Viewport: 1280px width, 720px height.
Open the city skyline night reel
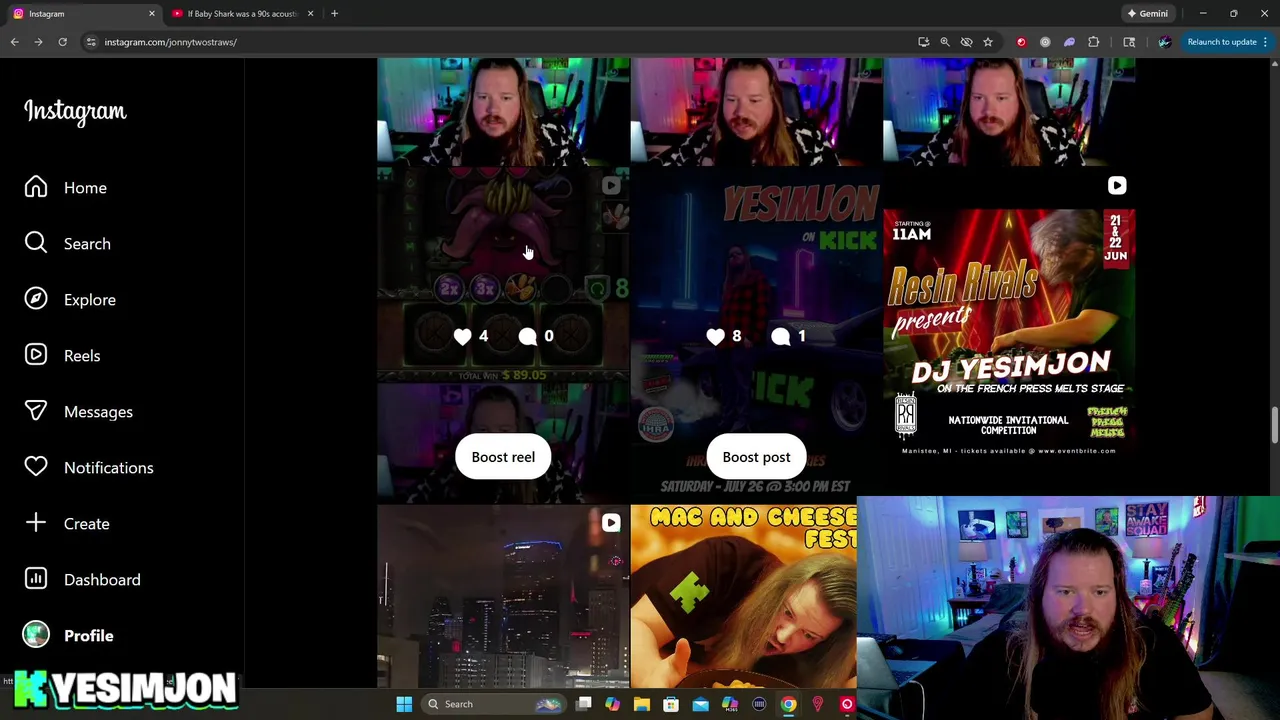pos(503,597)
